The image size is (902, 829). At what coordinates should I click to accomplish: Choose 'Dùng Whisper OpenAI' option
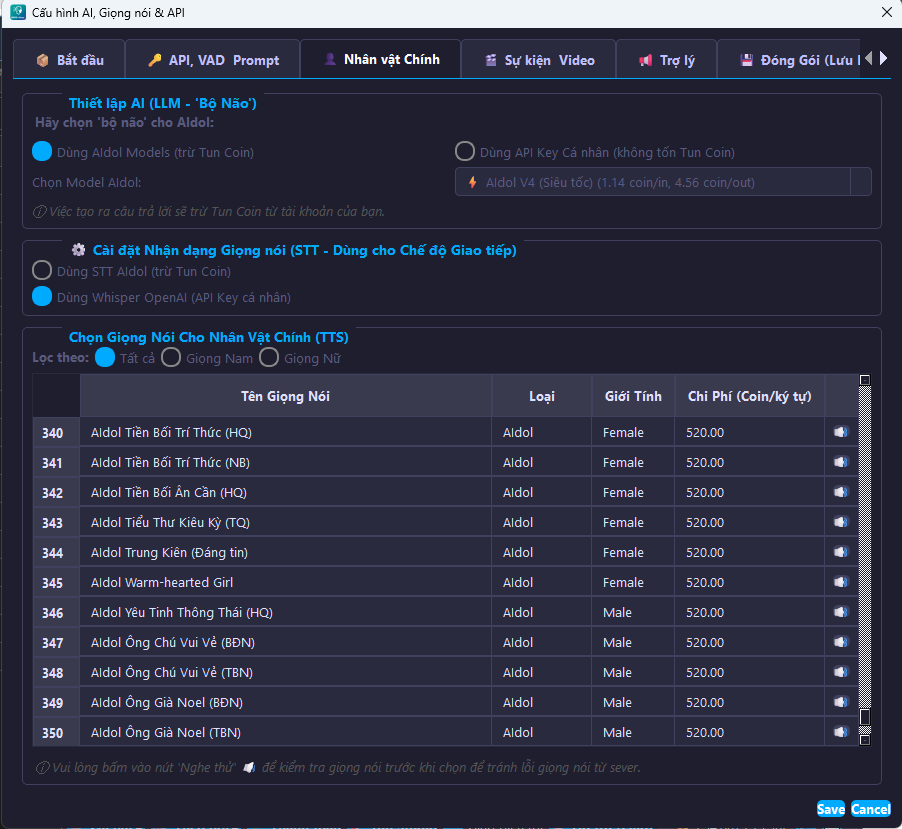coord(42,296)
